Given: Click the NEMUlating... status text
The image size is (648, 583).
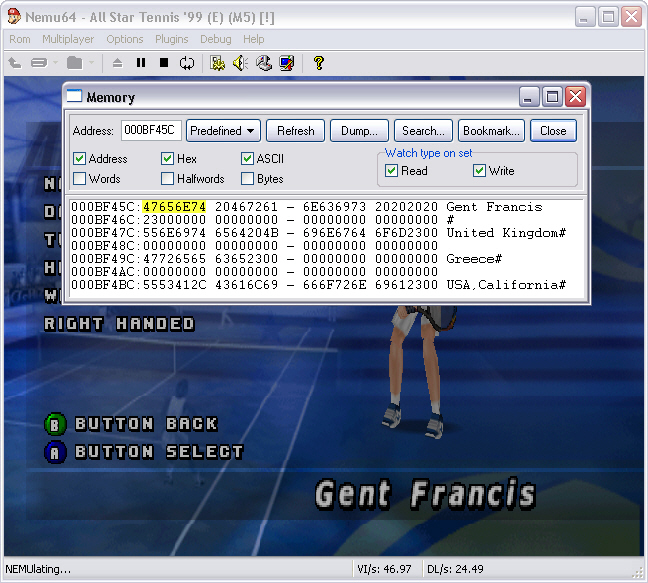Looking at the screenshot, I should [38, 569].
